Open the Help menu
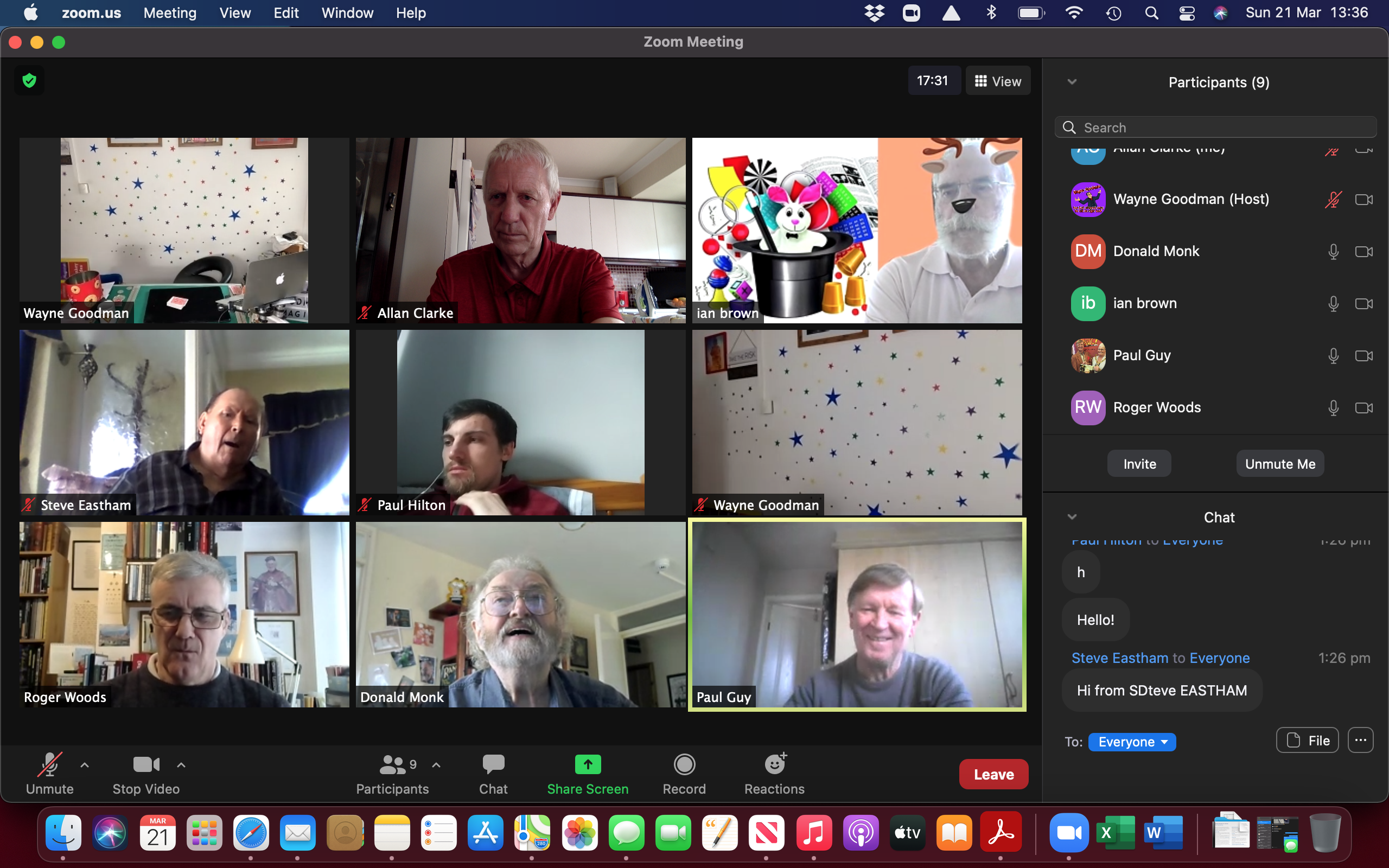 [411, 12]
